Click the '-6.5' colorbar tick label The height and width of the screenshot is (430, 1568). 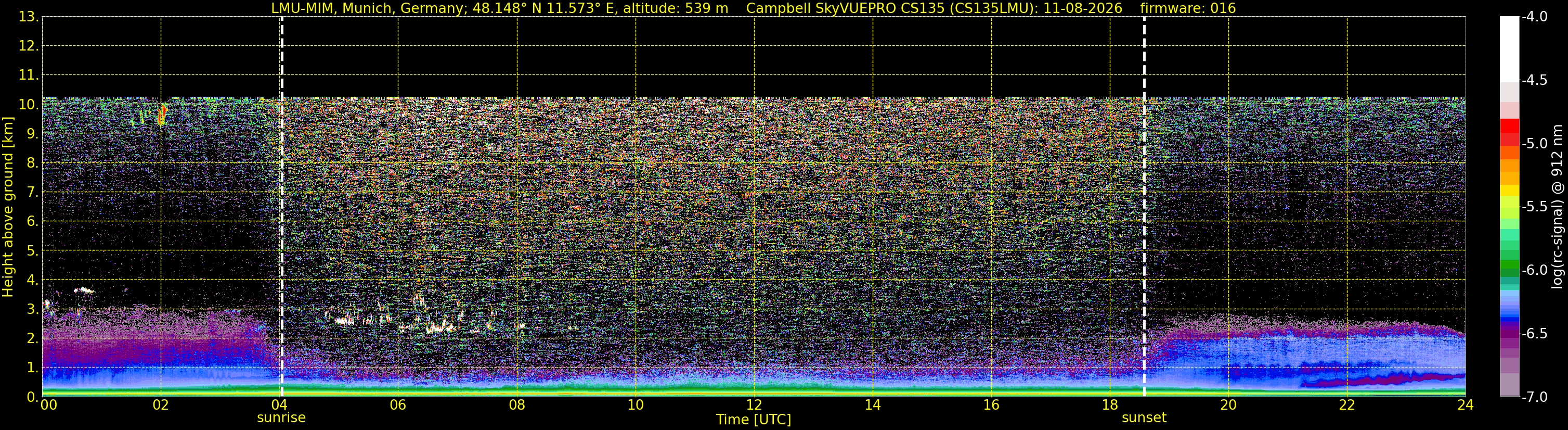1534,333
